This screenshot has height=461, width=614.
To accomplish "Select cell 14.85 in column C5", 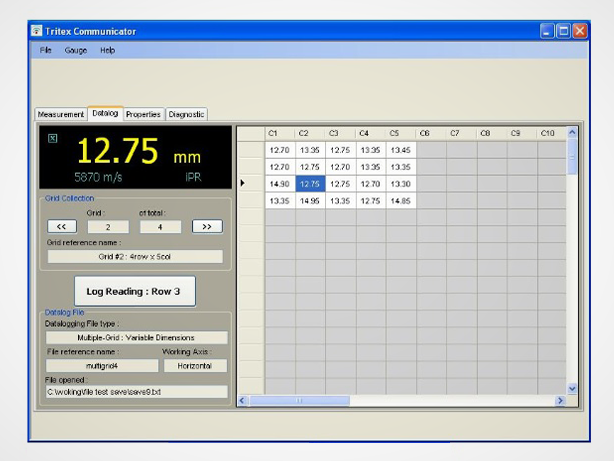I will pos(401,201).
